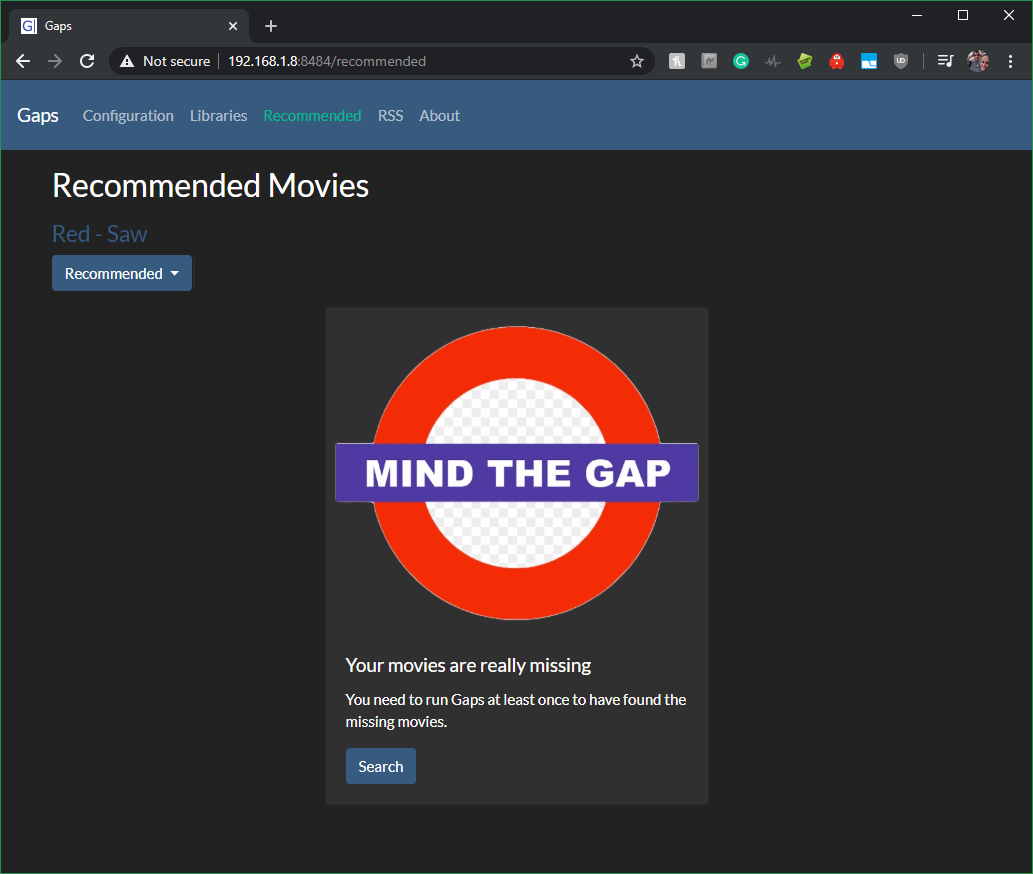Click the Search button

[381, 766]
